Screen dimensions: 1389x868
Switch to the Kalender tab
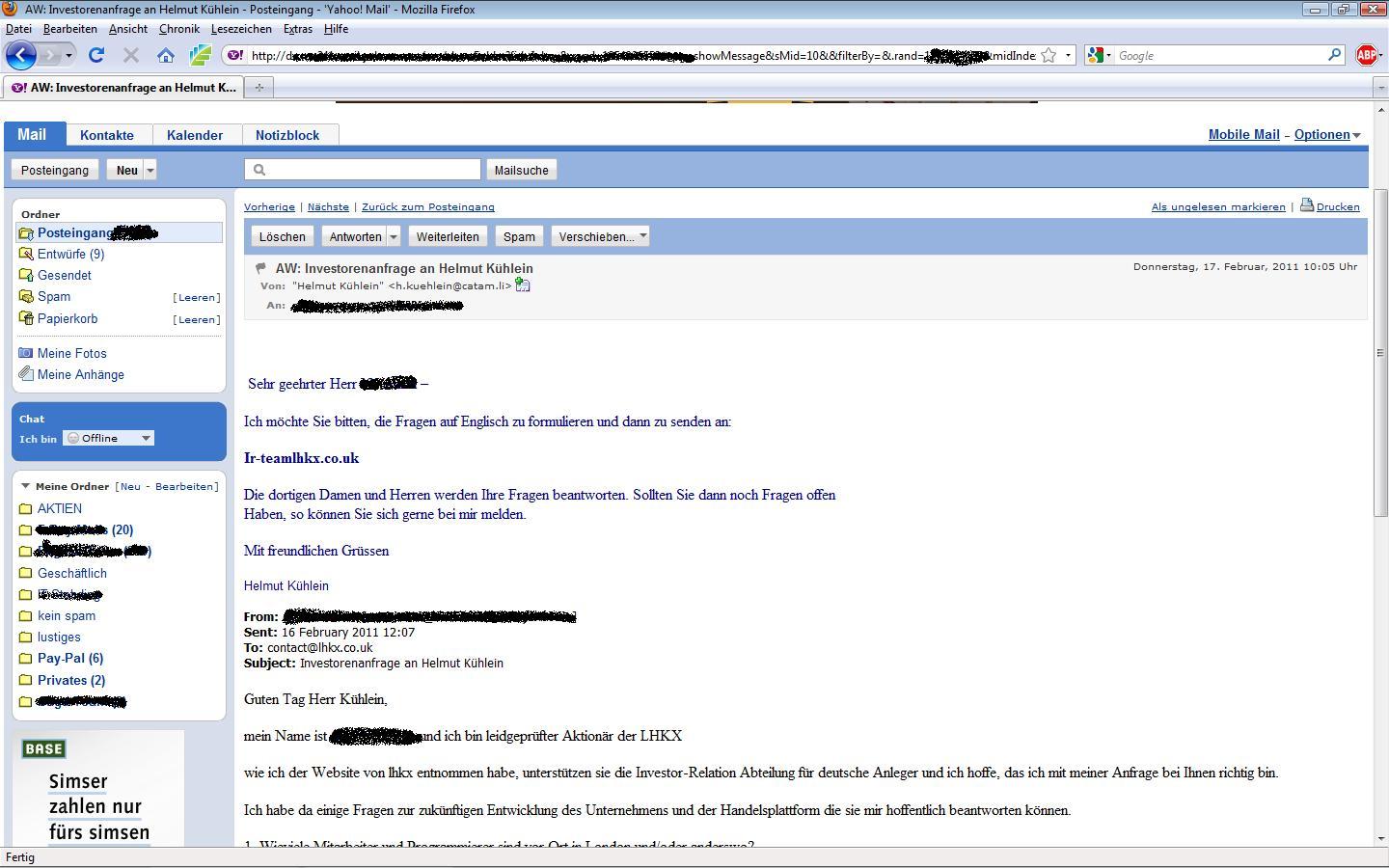coord(194,135)
